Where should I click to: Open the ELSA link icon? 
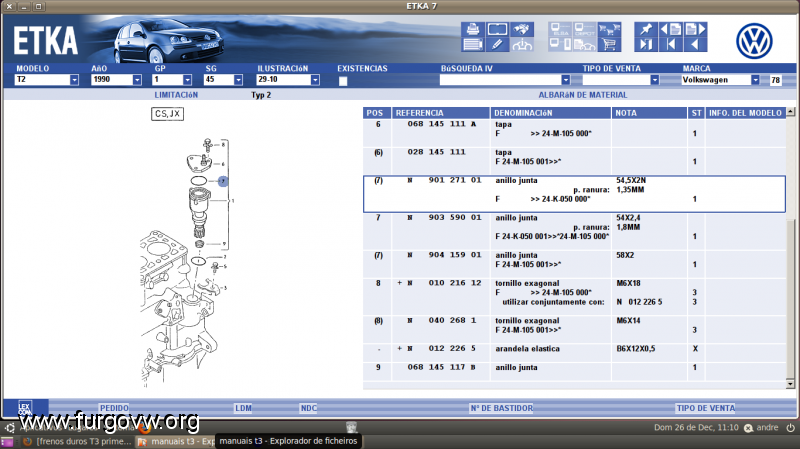(560, 29)
